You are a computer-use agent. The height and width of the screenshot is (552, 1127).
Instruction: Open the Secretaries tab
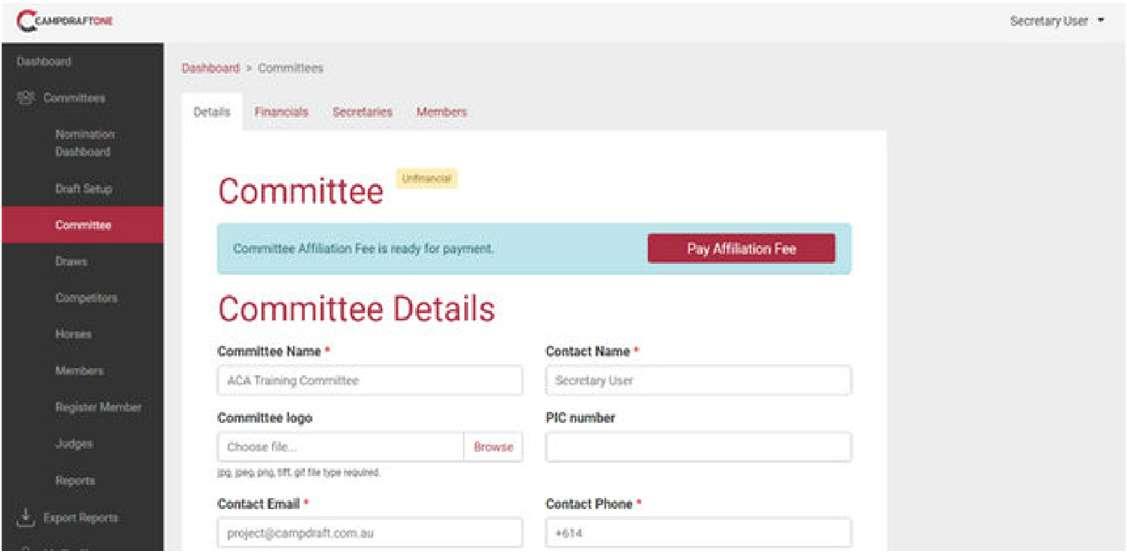click(362, 112)
